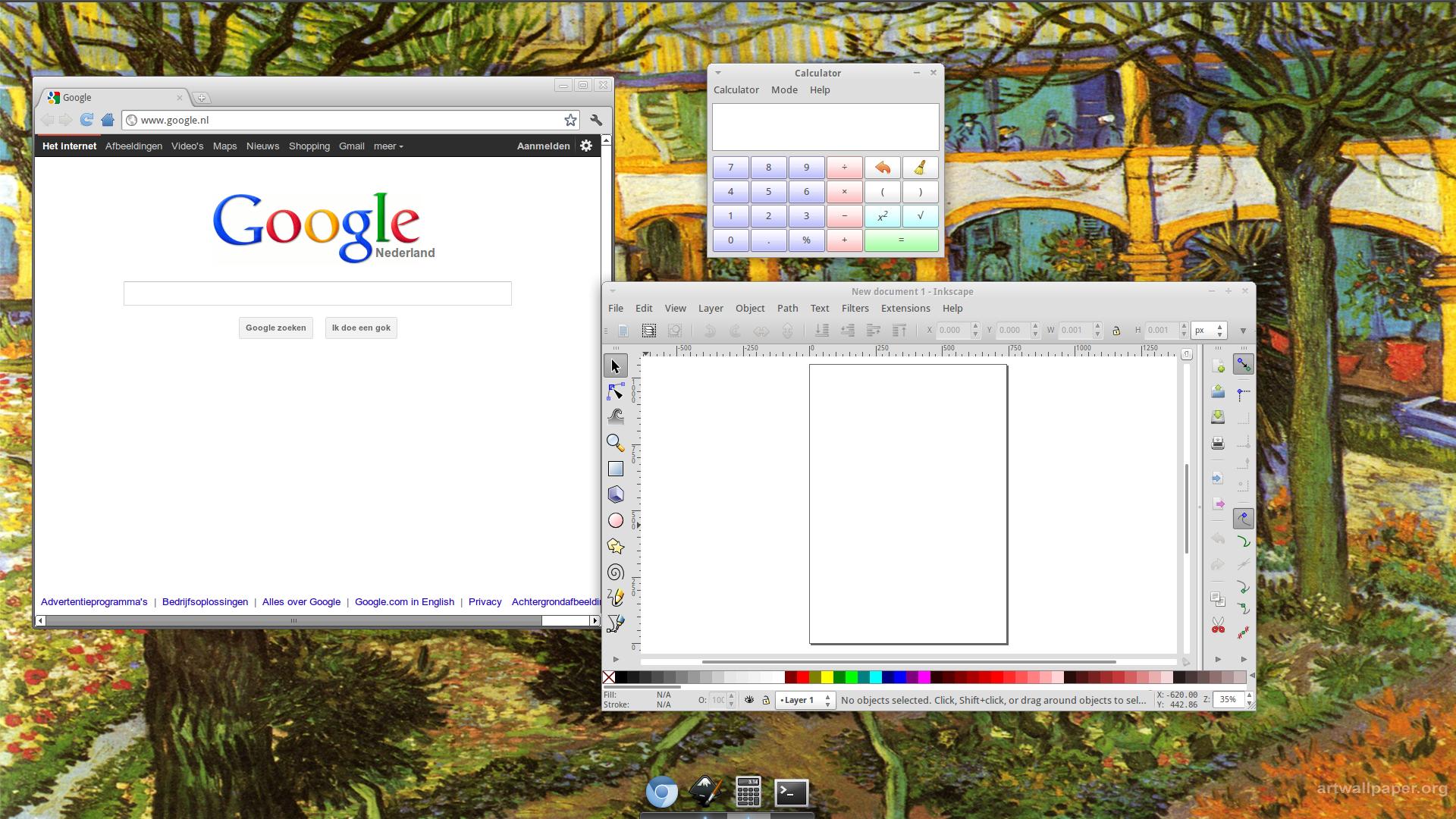The height and width of the screenshot is (819, 1456).
Task: Open Inkscape from the dock
Action: (705, 792)
